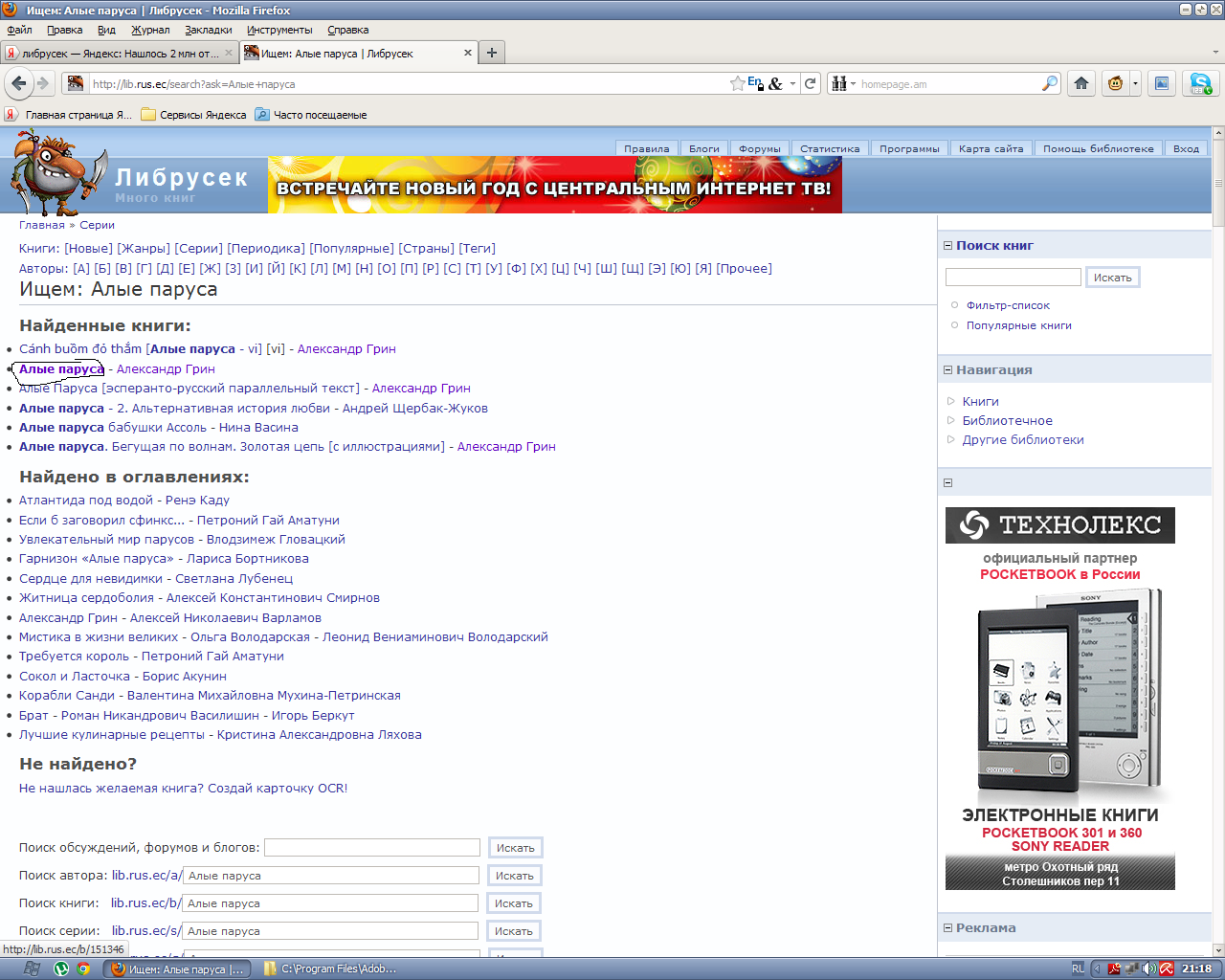Bookmark the page with the star icon
The height and width of the screenshot is (980, 1225).
tap(737, 83)
